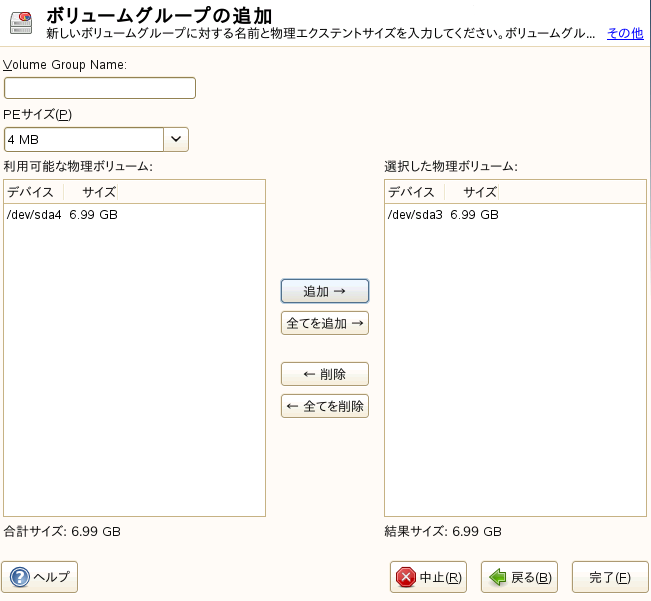
Task: Click the help question mark icon
Action: (19, 577)
